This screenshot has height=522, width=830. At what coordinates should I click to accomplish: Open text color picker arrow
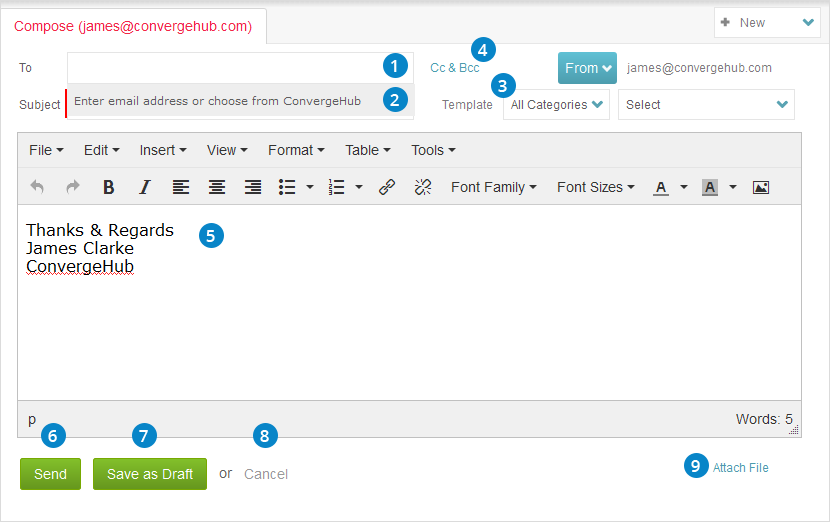(684, 187)
